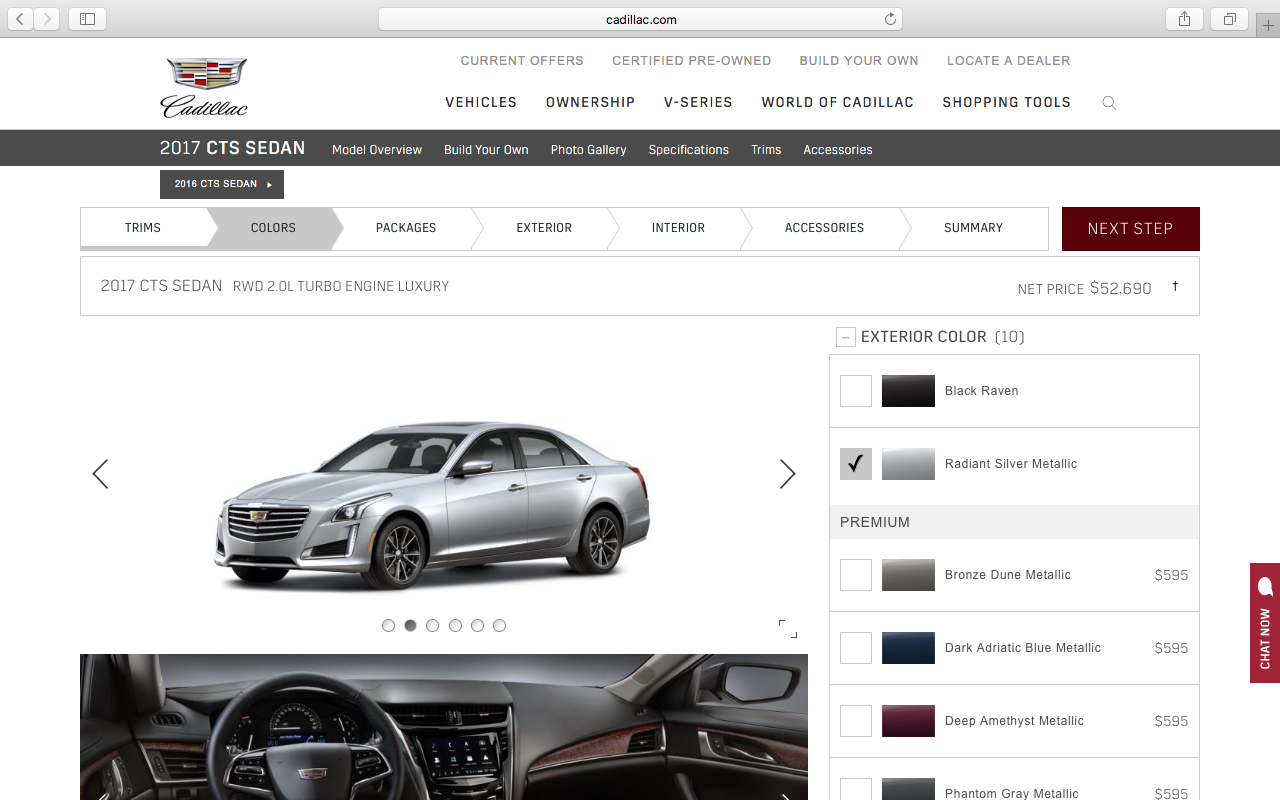Check the Bronze Dune Metallic box
This screenshot has width=1280, height=800.
coord(856,575)
